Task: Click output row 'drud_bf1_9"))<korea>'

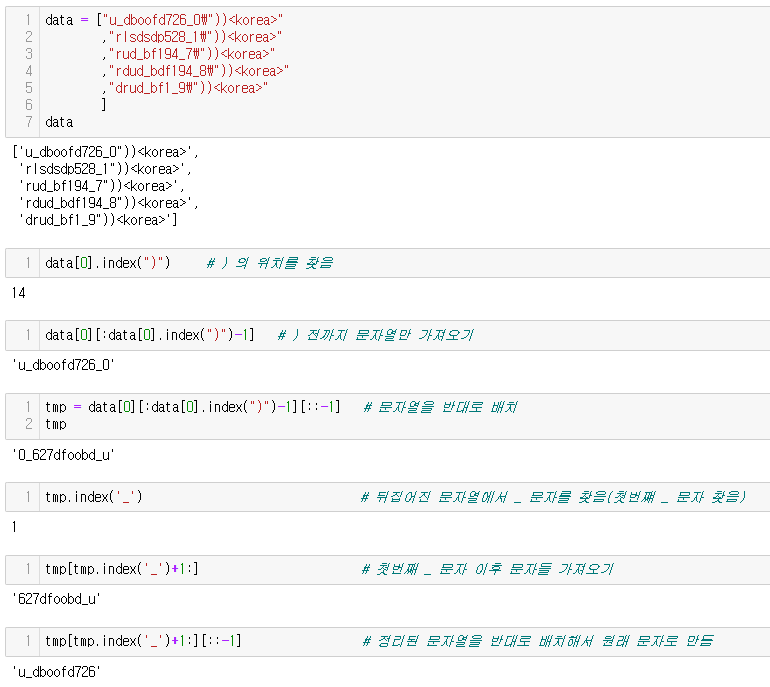Action: (98, 220)
